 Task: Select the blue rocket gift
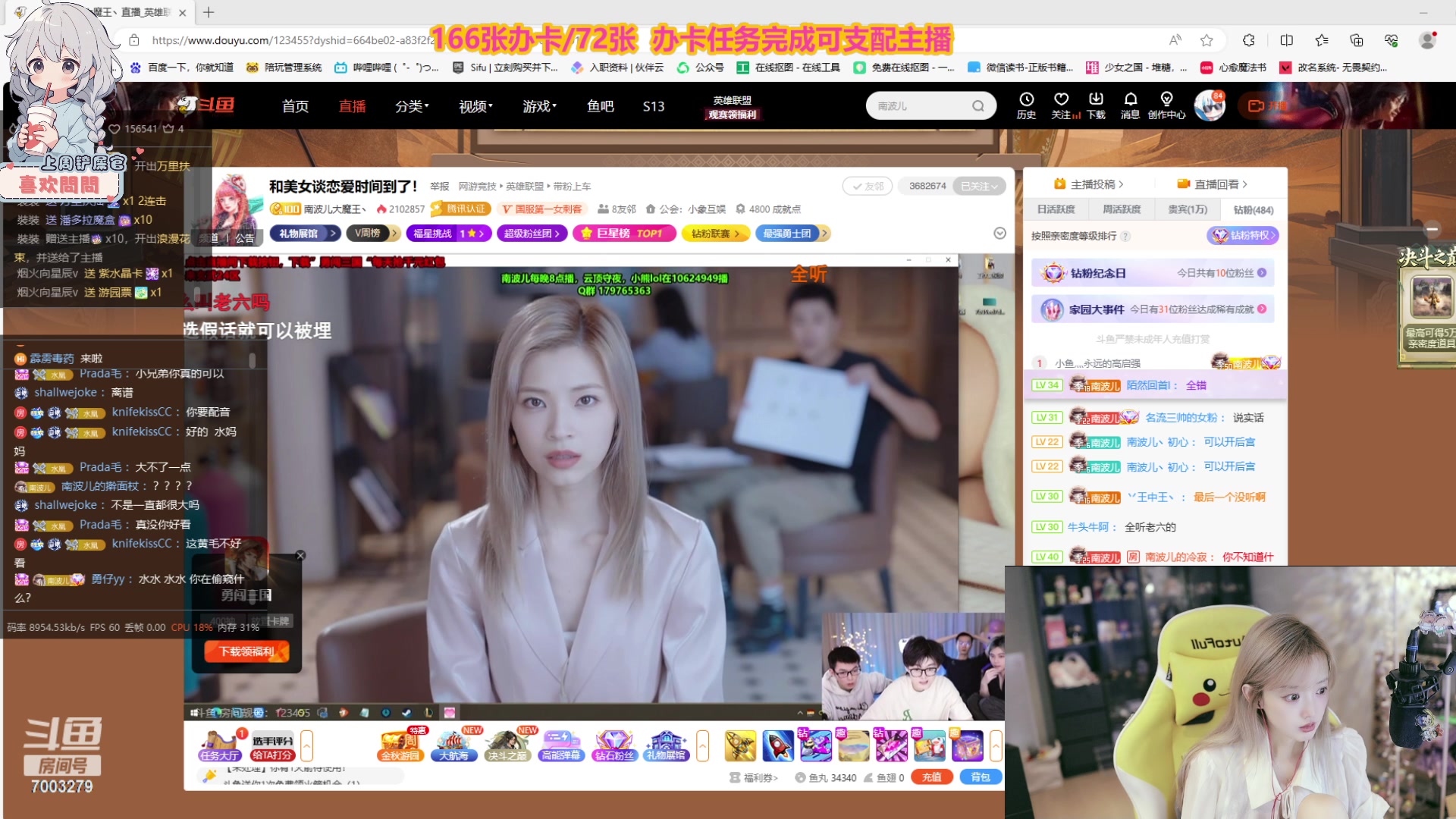777,745
